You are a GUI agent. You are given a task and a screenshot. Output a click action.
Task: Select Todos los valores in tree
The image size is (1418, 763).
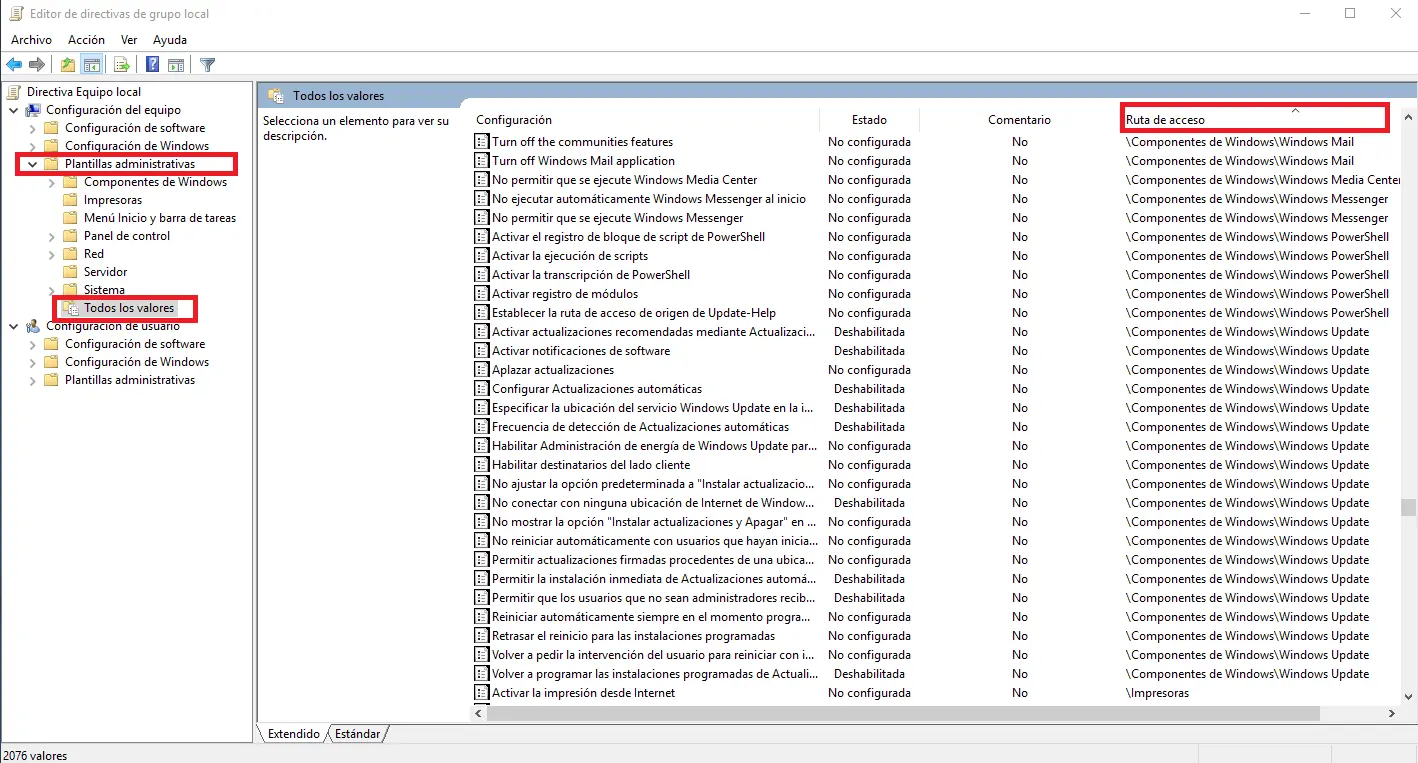[129, 308]
